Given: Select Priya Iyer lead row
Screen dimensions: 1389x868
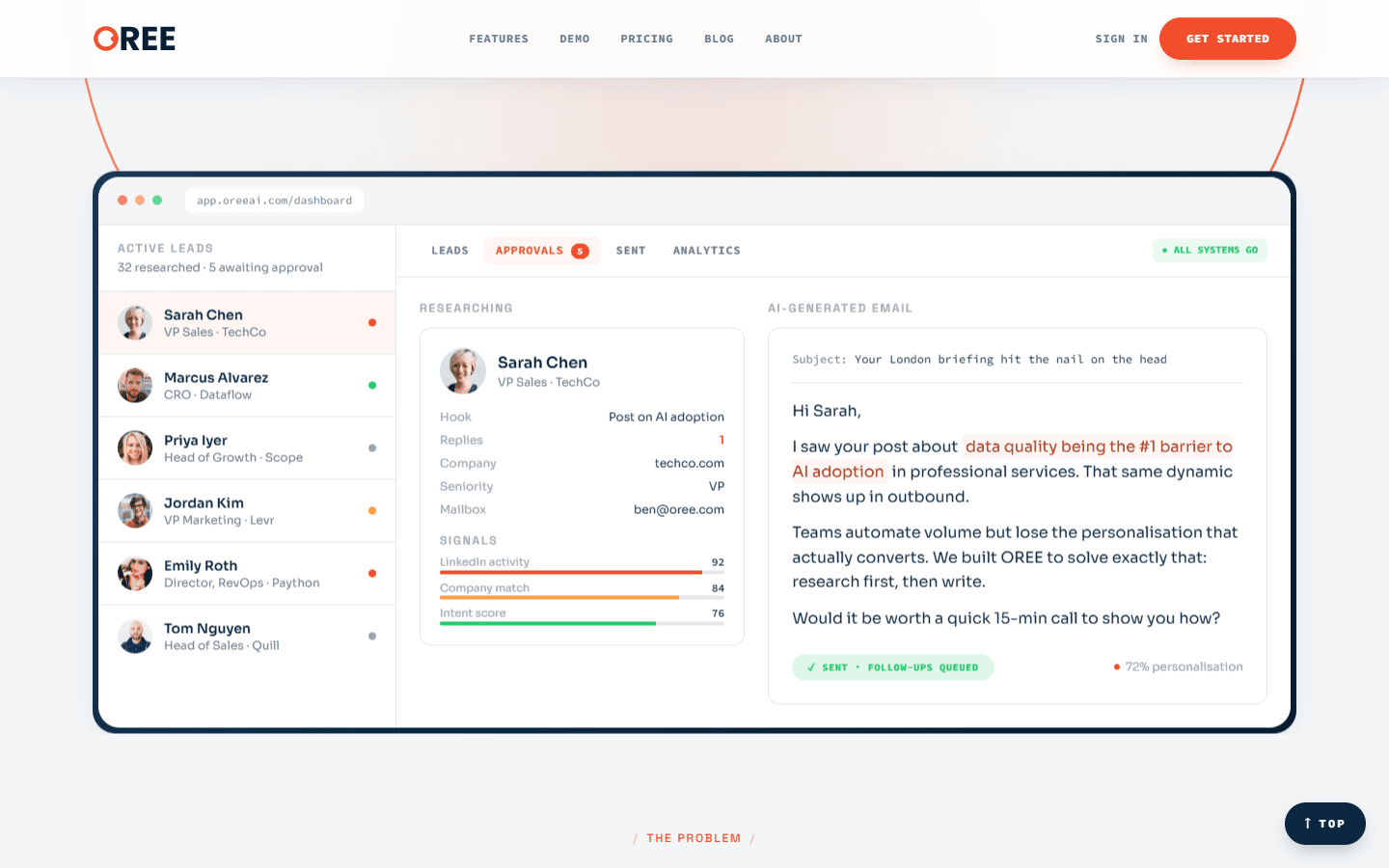Looking at the screenshot, I should (x=247, y=448).
